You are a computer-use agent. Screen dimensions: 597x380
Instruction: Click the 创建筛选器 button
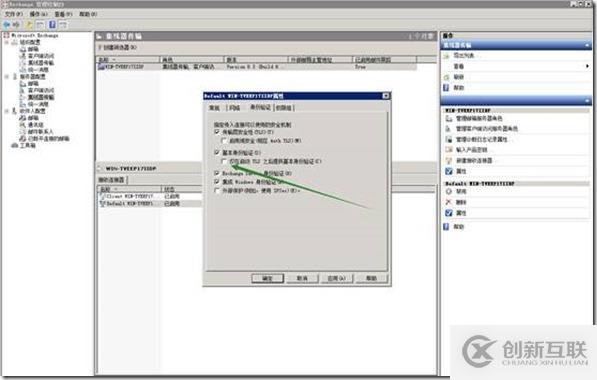(x=118, y=47)
